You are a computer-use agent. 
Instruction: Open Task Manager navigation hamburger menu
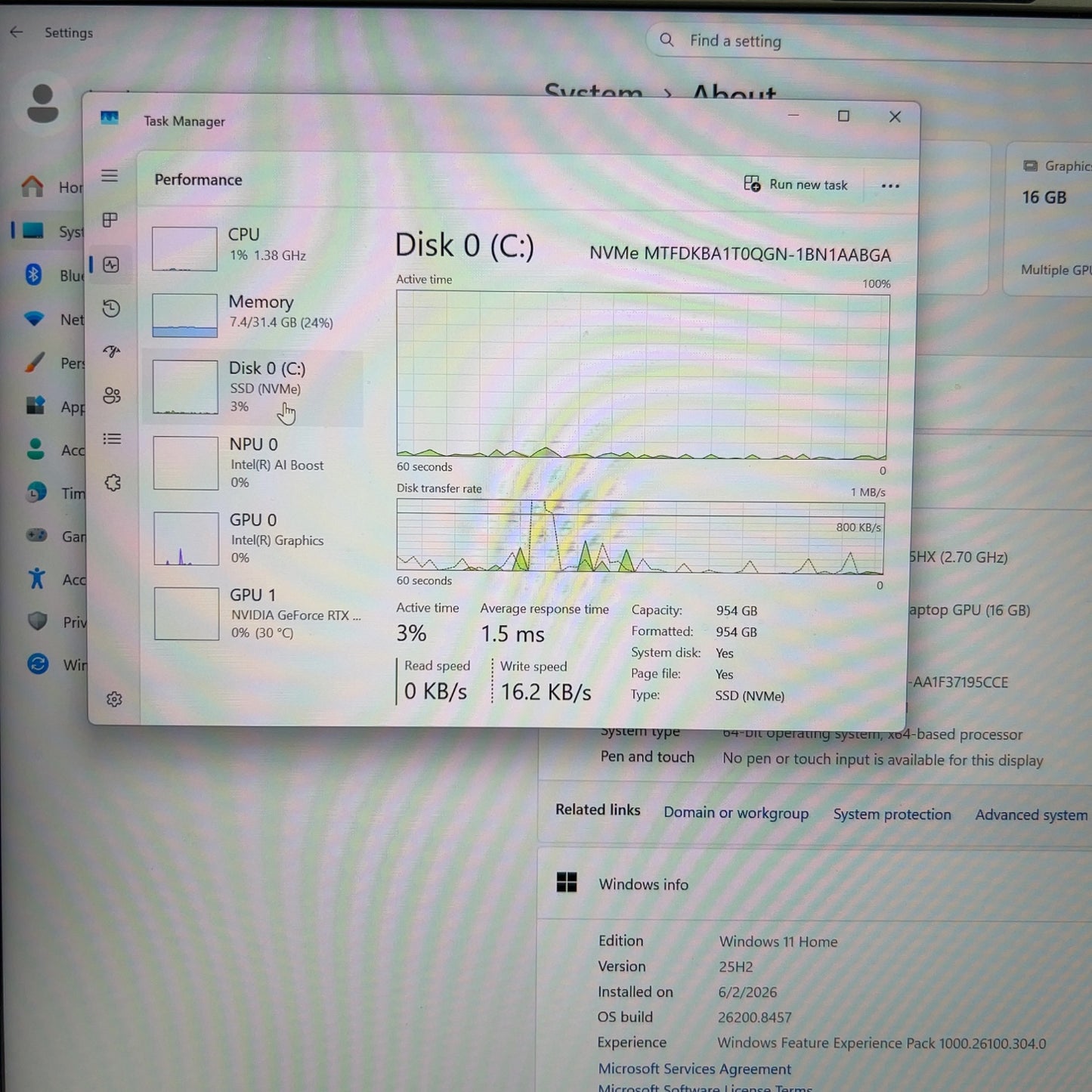(110, 175)
